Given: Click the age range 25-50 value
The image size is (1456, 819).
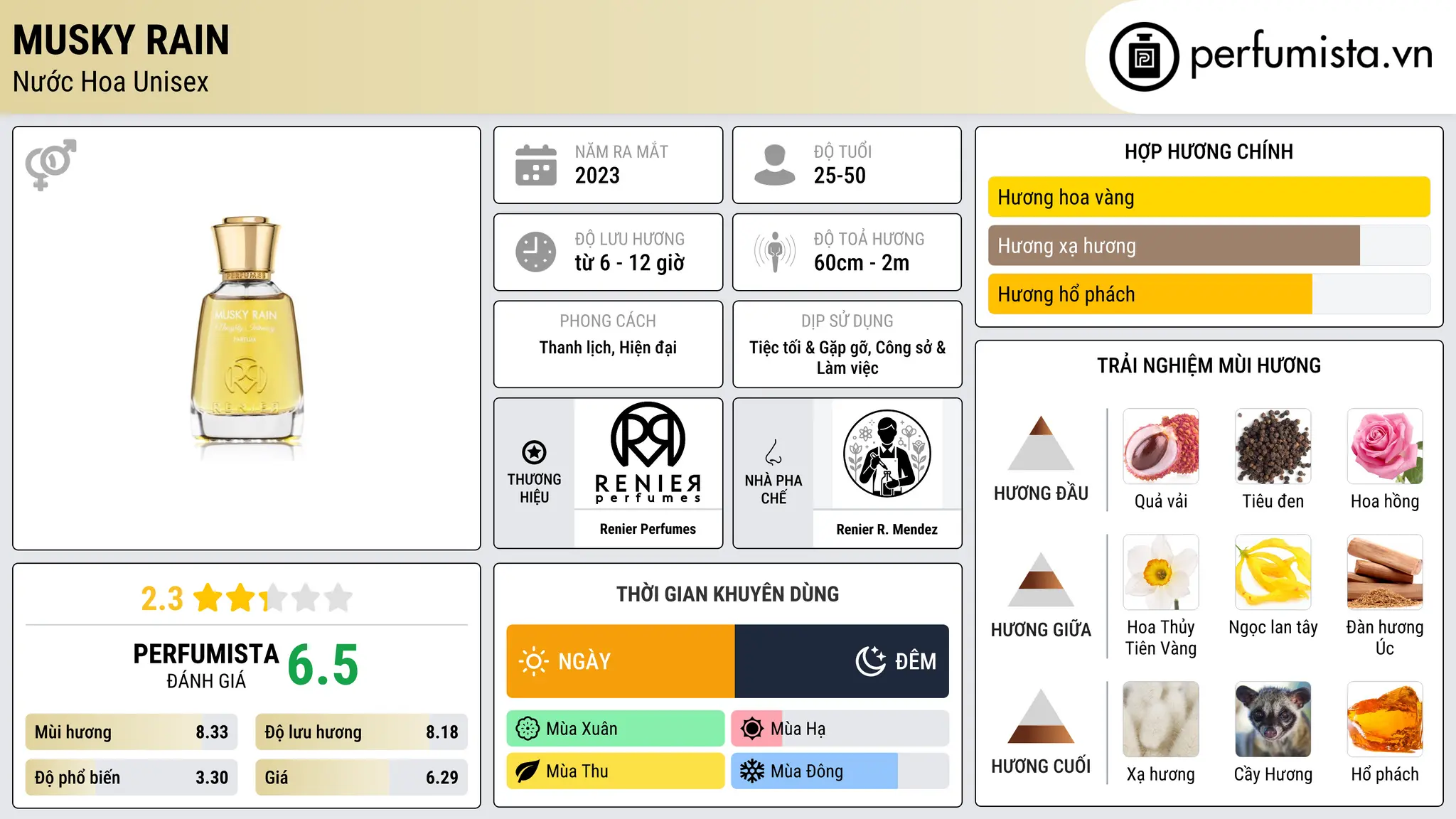Looking at the screenshot, I should (840, 176).
